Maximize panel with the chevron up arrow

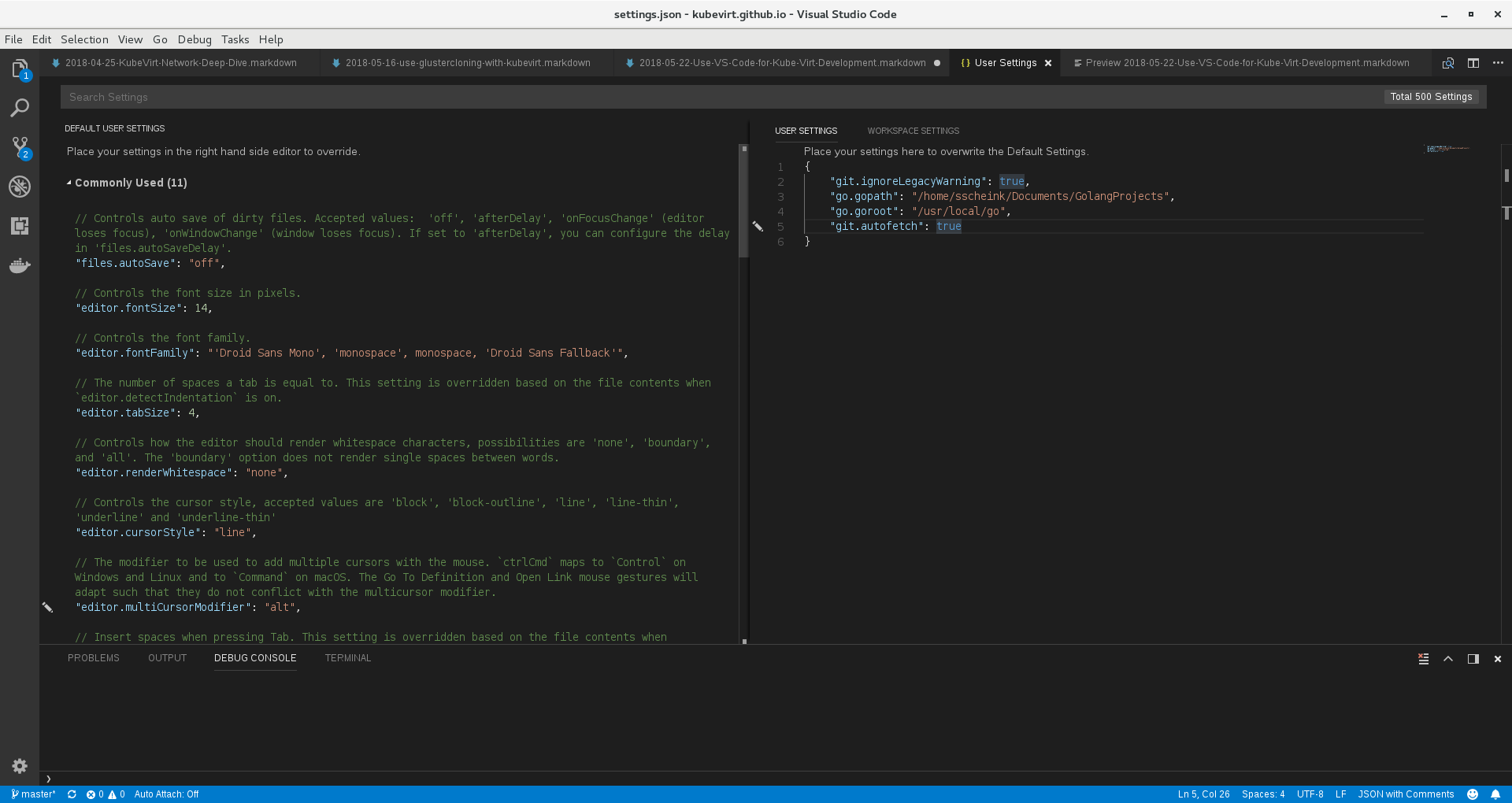pyautogui.click(x=1447, y=659)
